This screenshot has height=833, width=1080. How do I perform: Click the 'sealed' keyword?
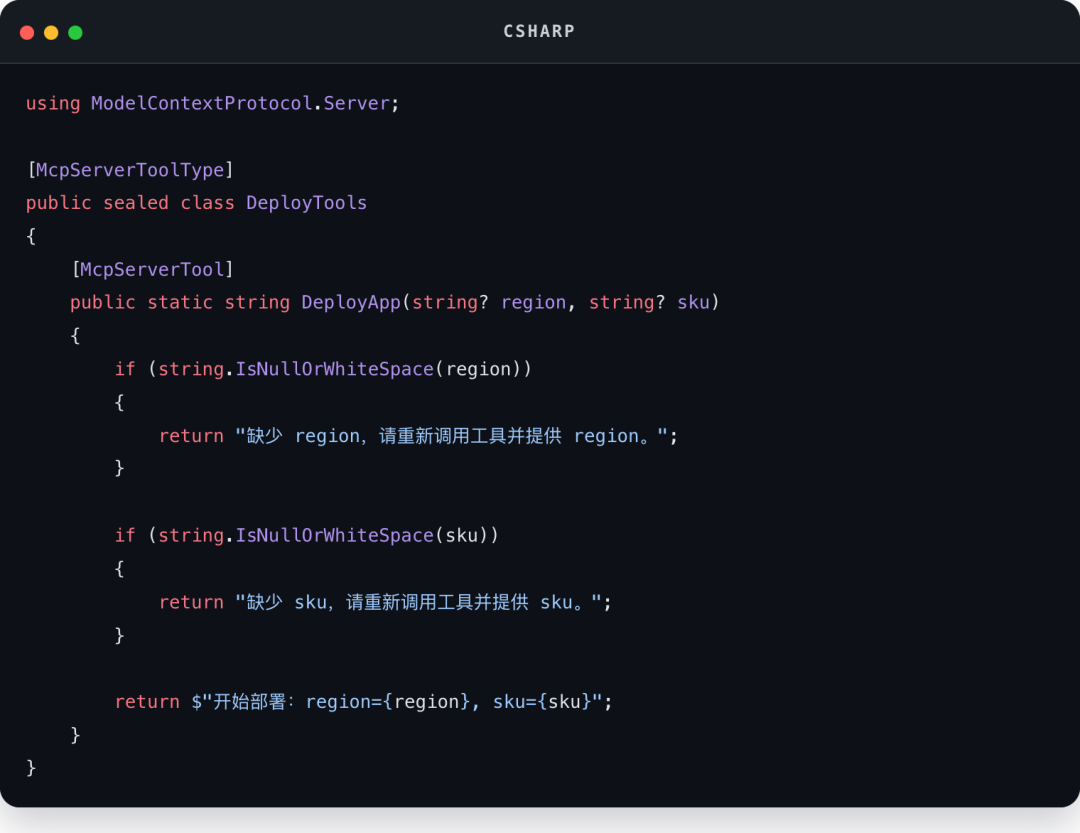point(136,203)
